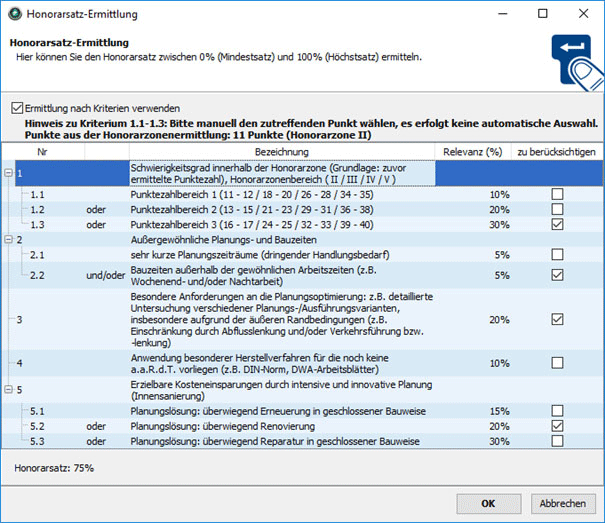Toggle 'Ermittlung nach Kriterien verwenden' checkbox

17,108
